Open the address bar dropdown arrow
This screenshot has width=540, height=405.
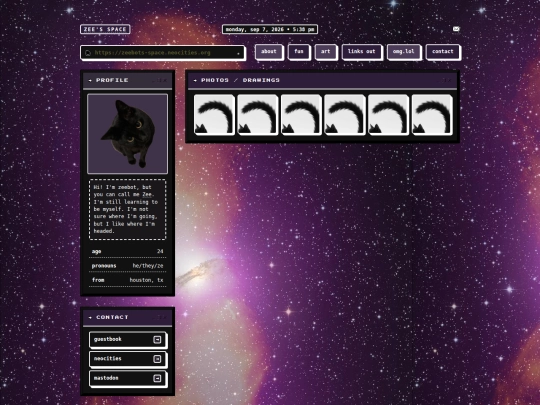click(238, 53)
